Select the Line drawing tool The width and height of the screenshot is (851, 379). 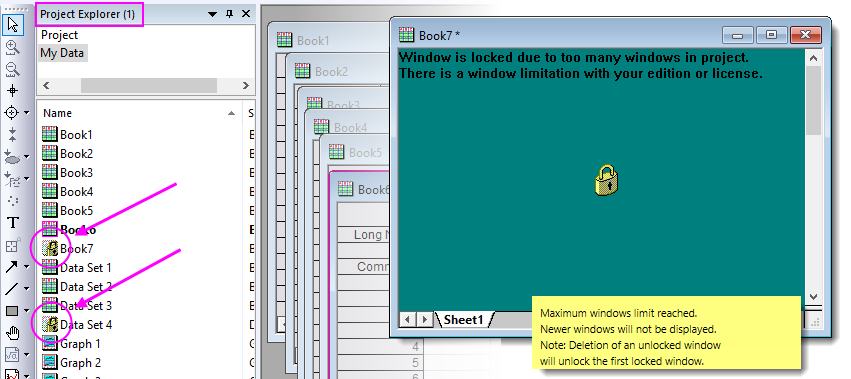(12, 289)
